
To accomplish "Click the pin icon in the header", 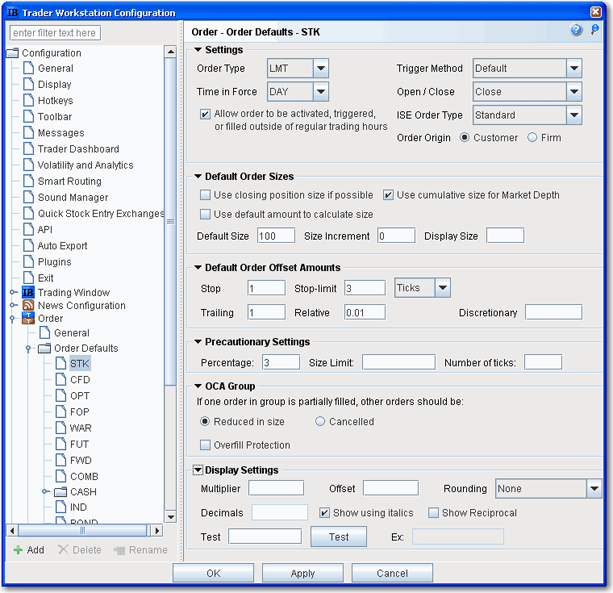I will click(x=595, y=30).
